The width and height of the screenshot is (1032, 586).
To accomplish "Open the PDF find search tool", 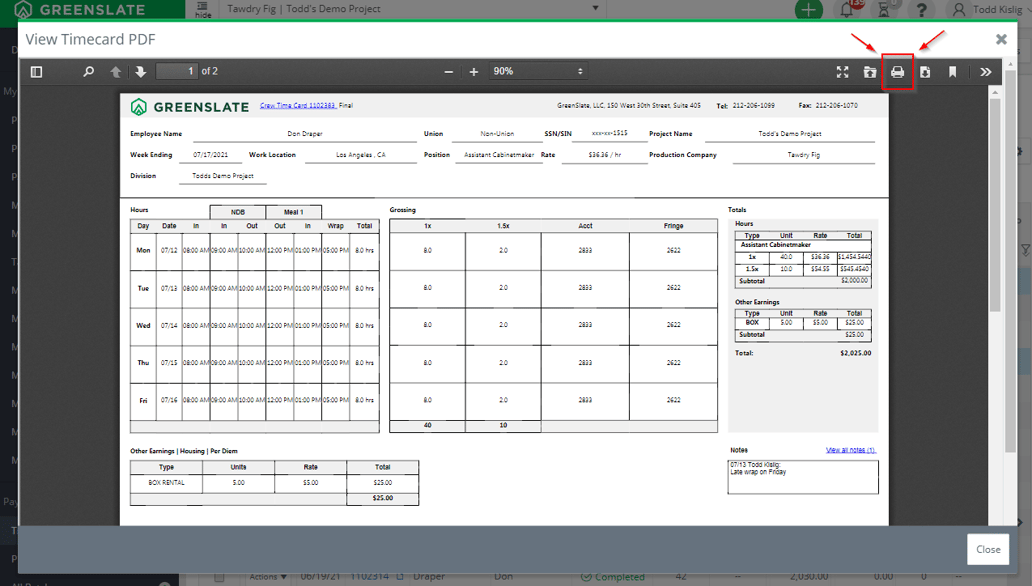I will [x=88, y=72].
